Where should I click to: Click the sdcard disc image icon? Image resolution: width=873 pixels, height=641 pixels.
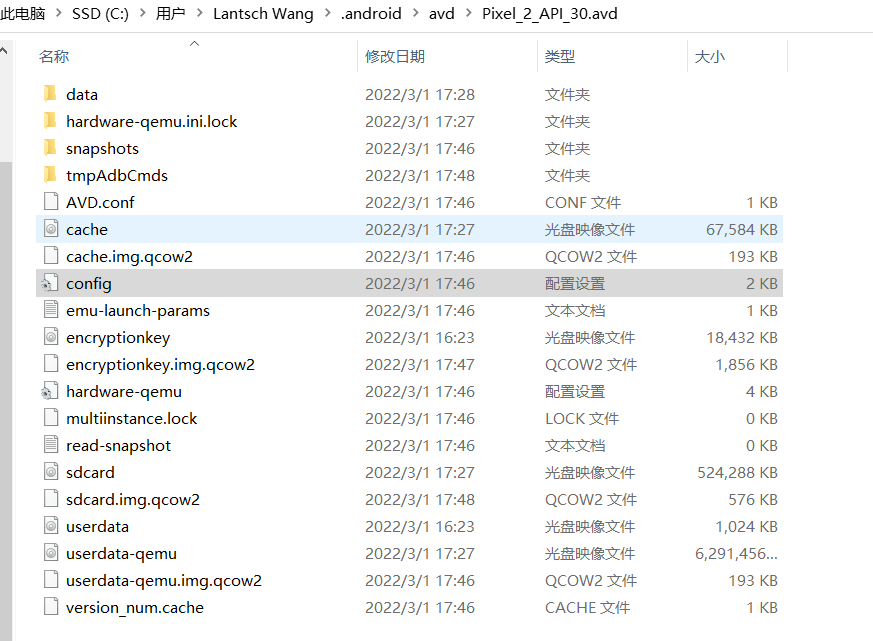[52, 472]
